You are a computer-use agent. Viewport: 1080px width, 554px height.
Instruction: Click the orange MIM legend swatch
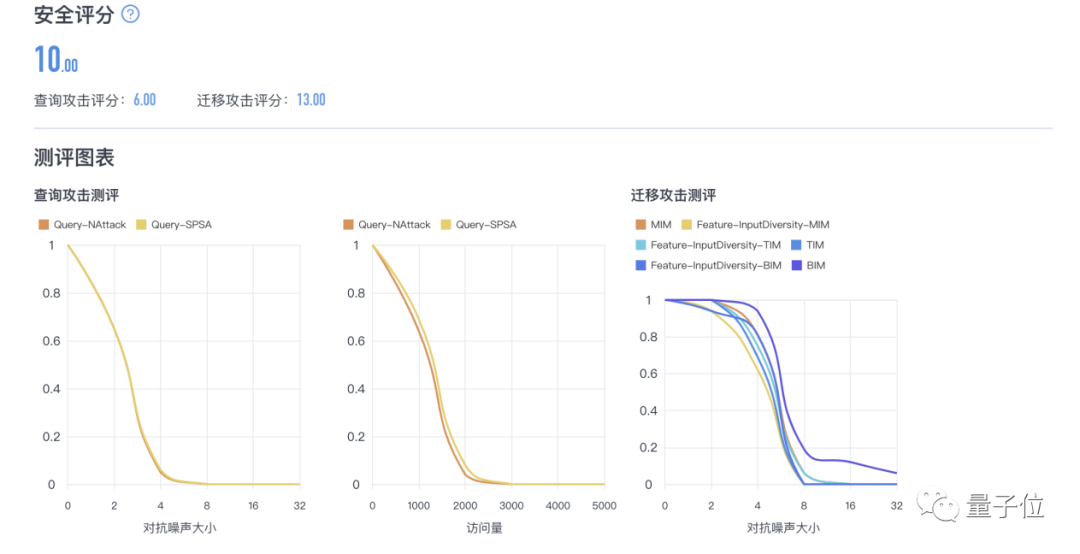click(x=641, y=225)
